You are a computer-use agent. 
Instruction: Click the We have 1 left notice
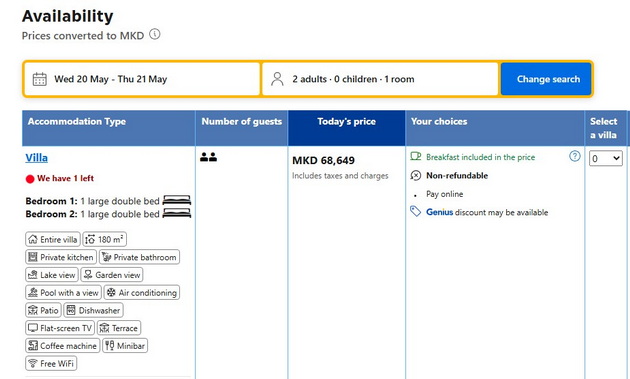pos(65,178)
